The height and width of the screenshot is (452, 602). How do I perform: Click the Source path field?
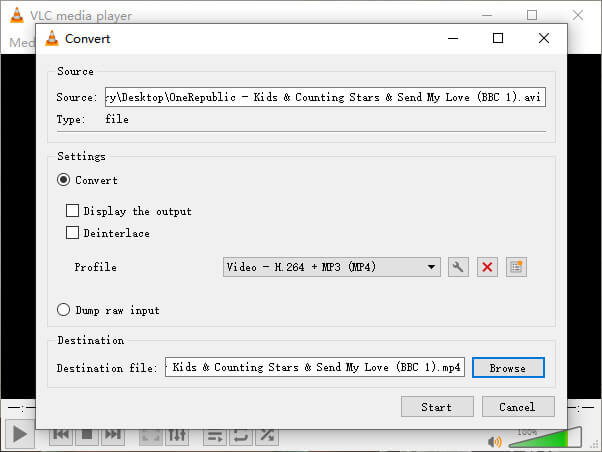pos(325,97)
